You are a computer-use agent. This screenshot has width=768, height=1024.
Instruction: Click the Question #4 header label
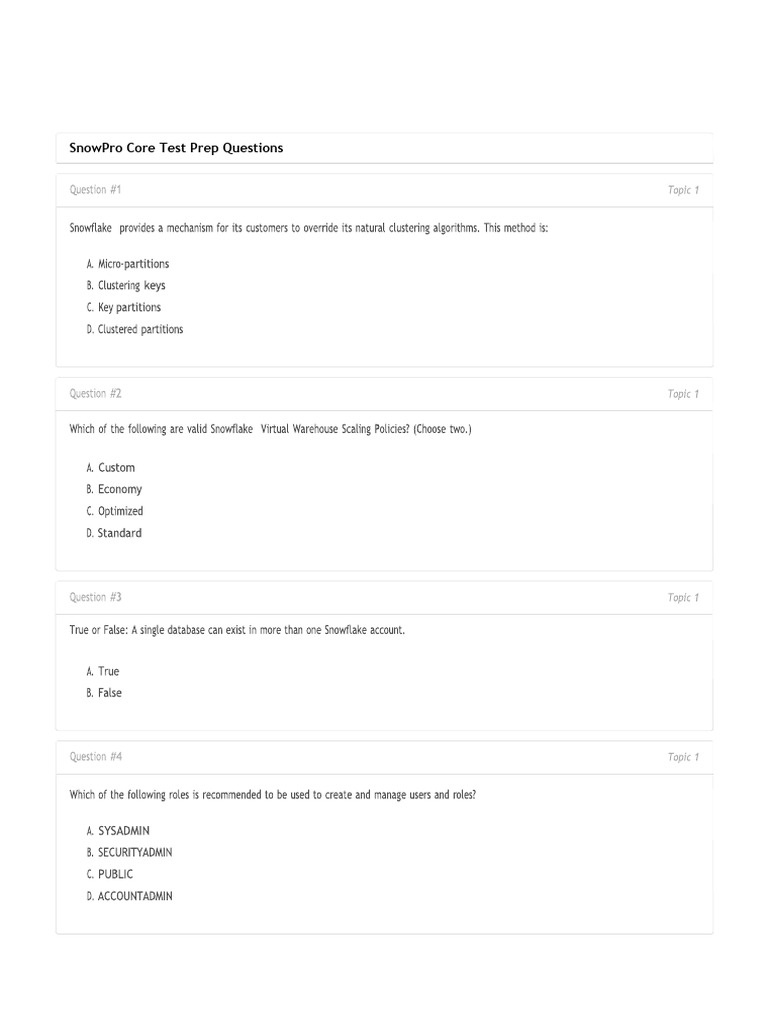[x=95, y=757]
